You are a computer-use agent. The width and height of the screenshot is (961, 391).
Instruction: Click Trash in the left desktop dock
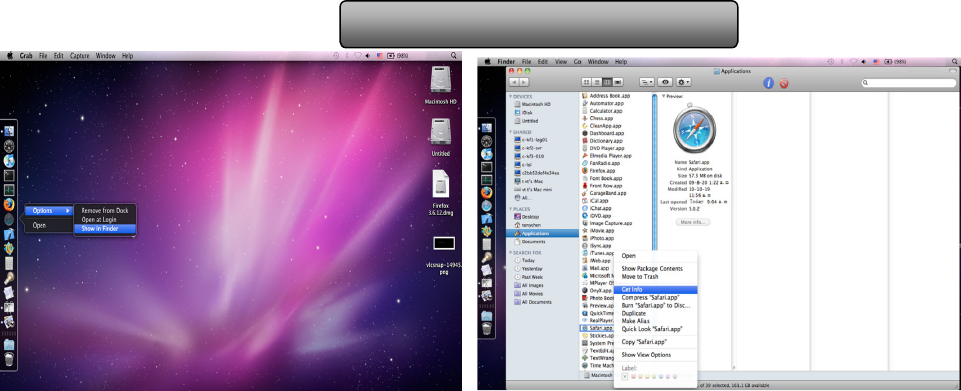point(9,360)
